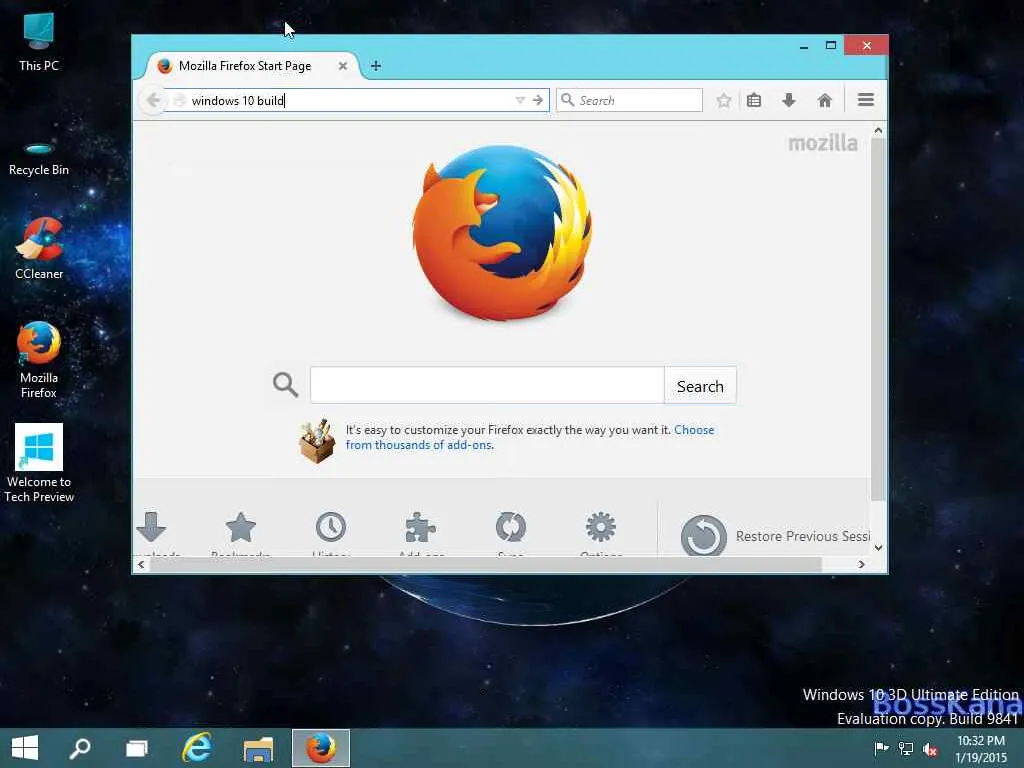Close the Mozilla Firefox Start Page tab
This screenshot has height=768, width=1024.
click(342, 66)
